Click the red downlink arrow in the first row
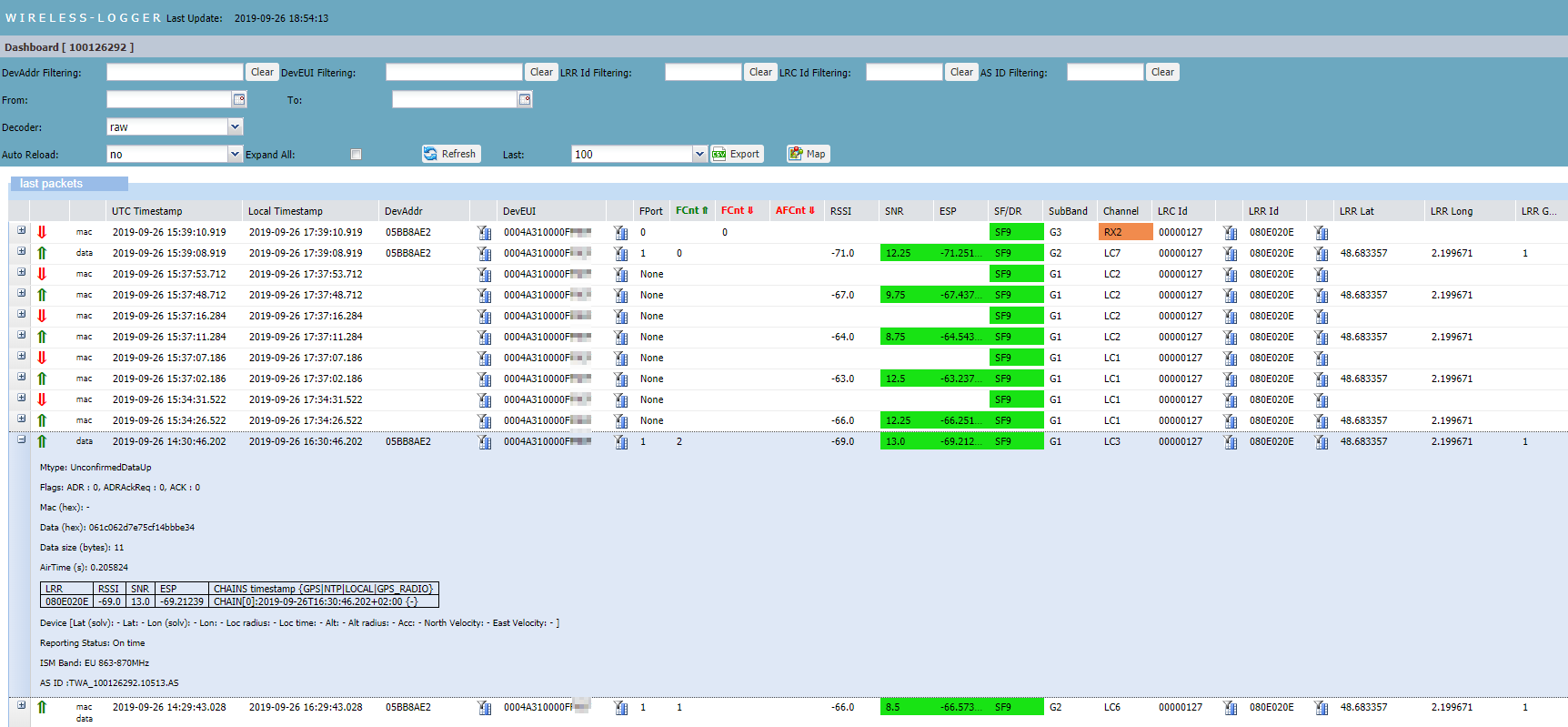The width and height of the screenshot is (1568, 727). 42,232
